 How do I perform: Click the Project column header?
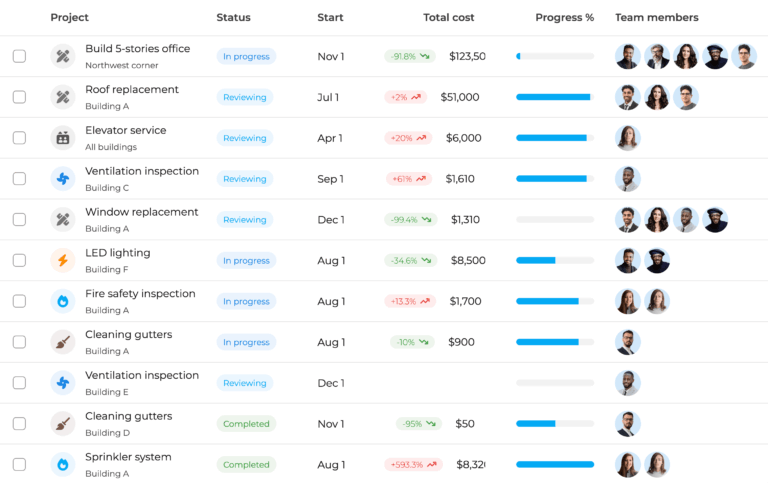pos(69,18)
